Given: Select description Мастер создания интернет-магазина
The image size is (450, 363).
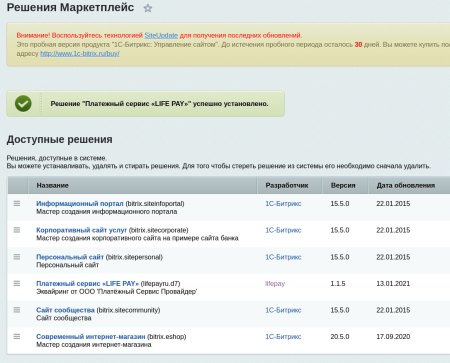Looking at the screenshot, I should point(94,345).
